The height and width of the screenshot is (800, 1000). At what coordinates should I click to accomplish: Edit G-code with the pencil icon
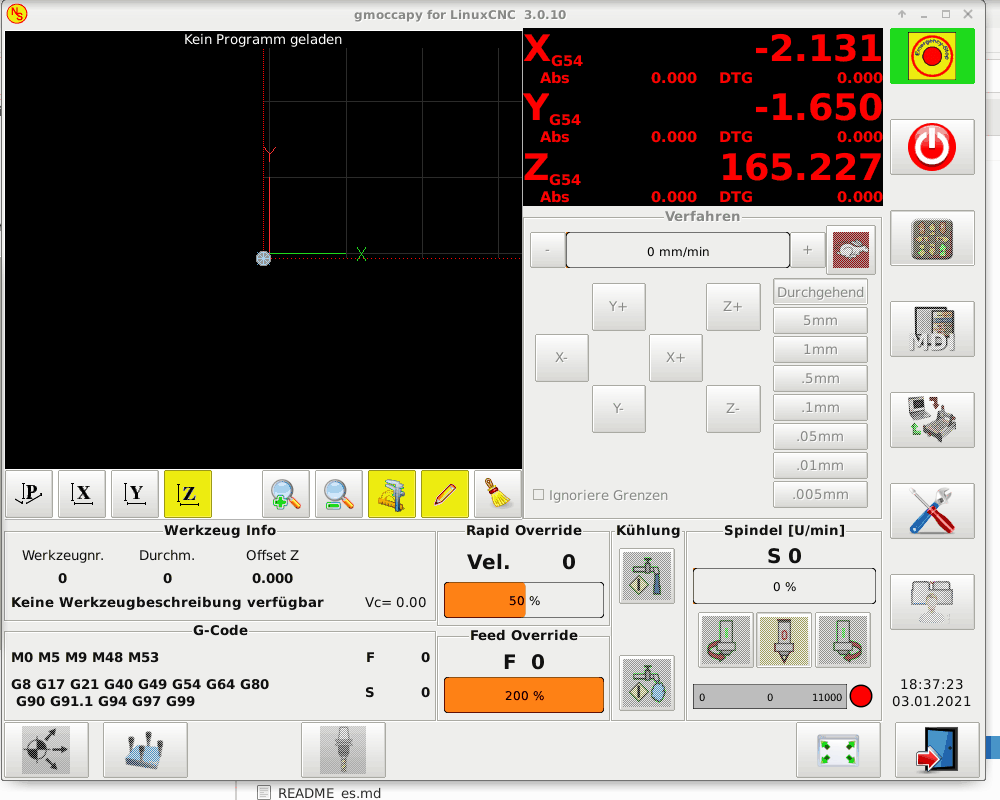pos(445,493)
